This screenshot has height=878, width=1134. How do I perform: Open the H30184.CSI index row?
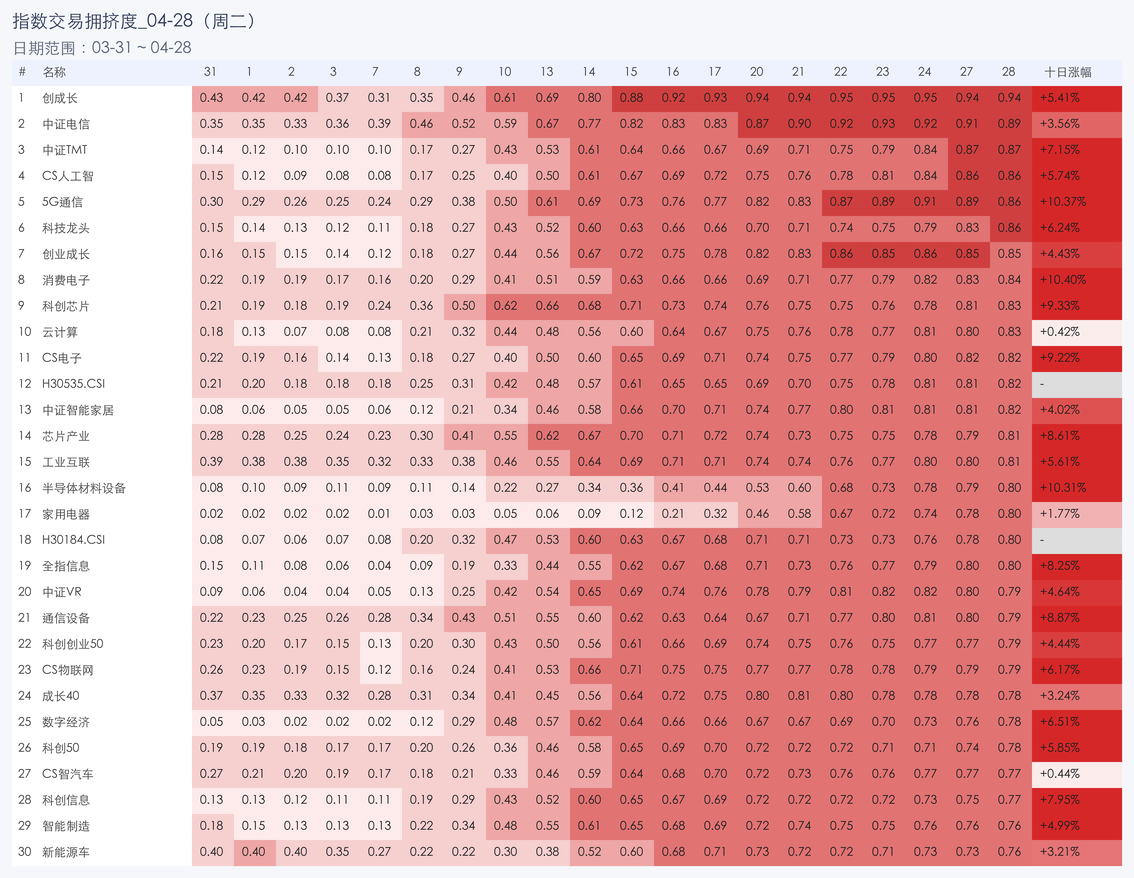[x=74, y=540]
